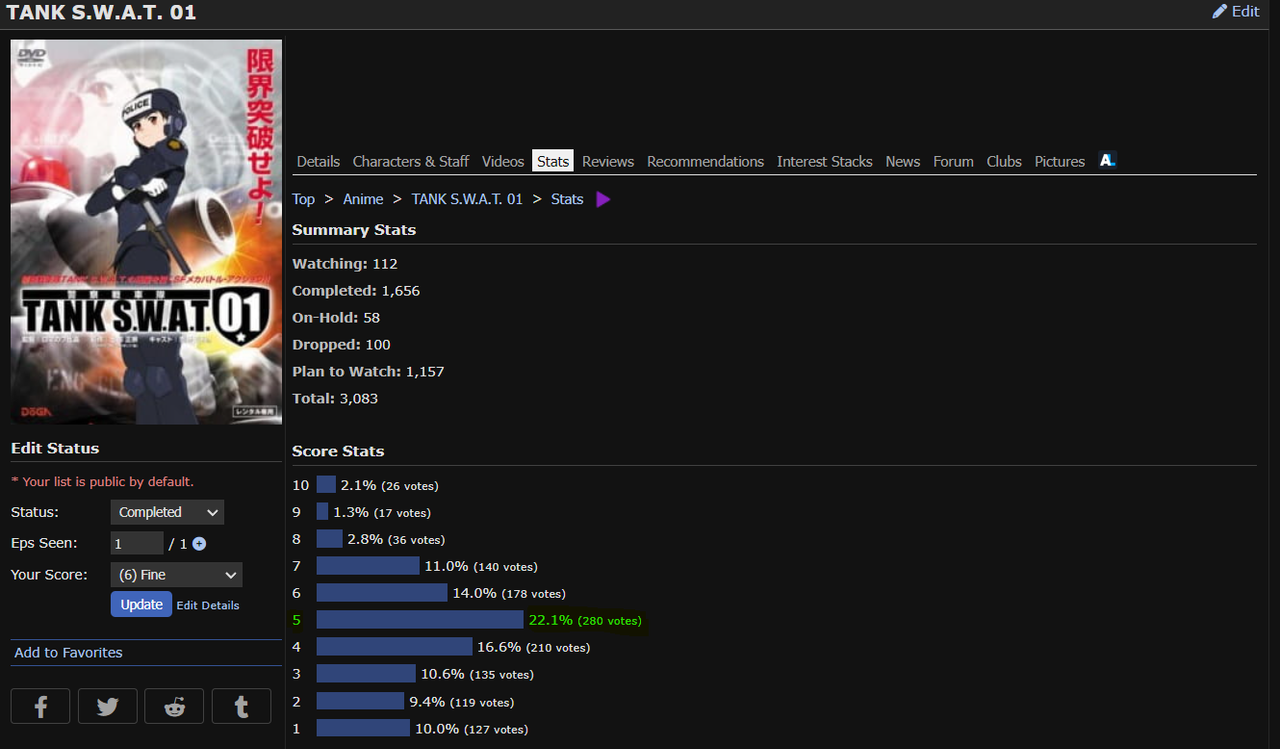The height and width of the screenshot is (749, 1280).
Task: Open the Status dropdown showing Completed
Action: pyautogui.click(x=167, y=512)
